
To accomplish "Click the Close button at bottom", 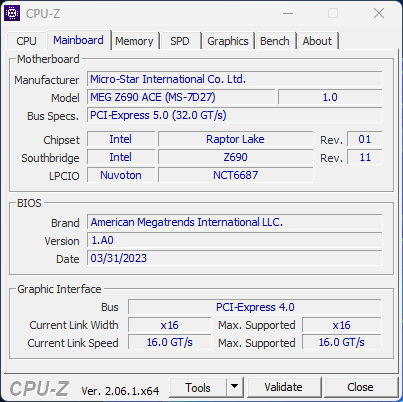I will click(360, 387).
